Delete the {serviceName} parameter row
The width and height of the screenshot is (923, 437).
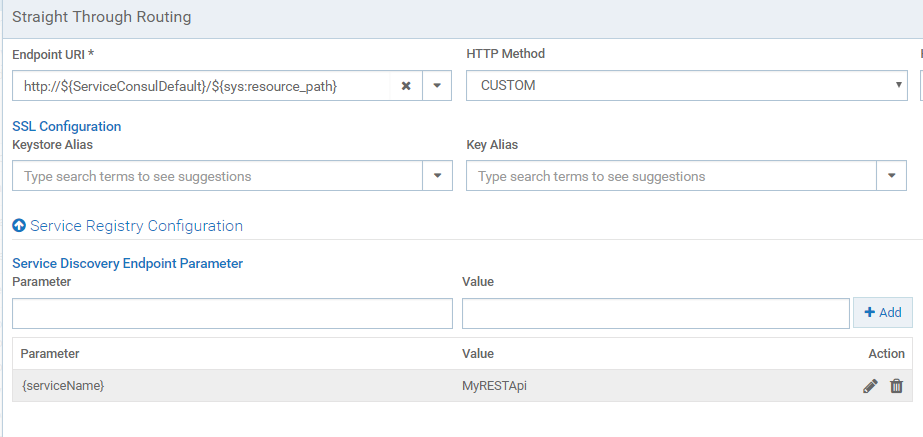pos(896,386)
